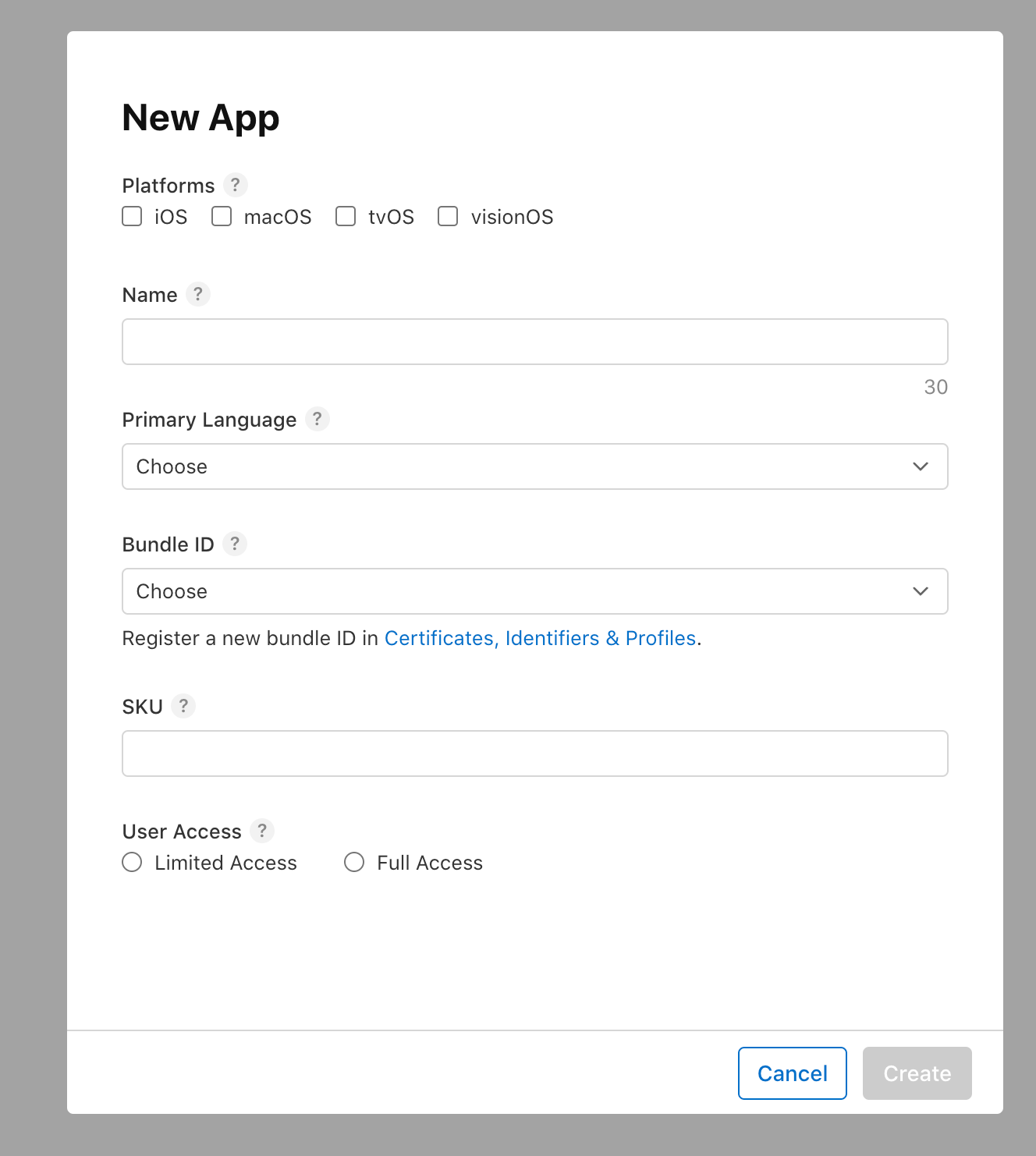Choose the Limited Access radio option
Viewport: 1036px width, 1156px height.
[x=132, y=862]
